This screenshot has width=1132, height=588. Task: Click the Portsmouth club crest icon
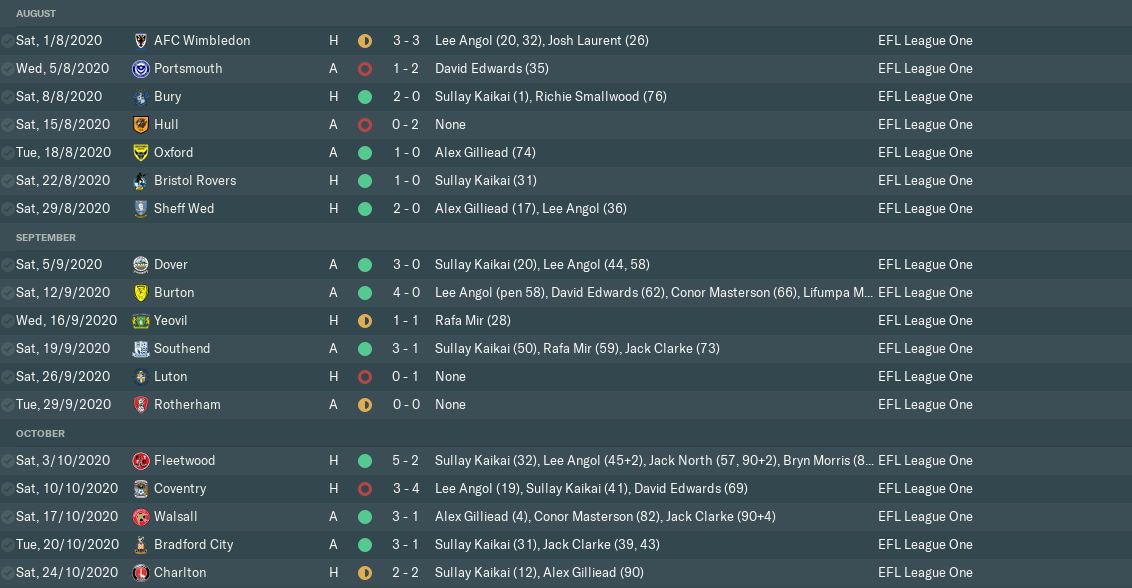click(x=141, y=69)
